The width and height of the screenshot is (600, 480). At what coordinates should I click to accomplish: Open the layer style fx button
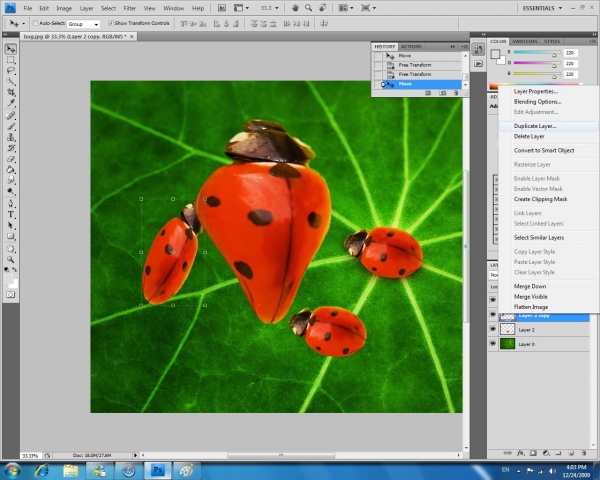click(x=520, y=453)
